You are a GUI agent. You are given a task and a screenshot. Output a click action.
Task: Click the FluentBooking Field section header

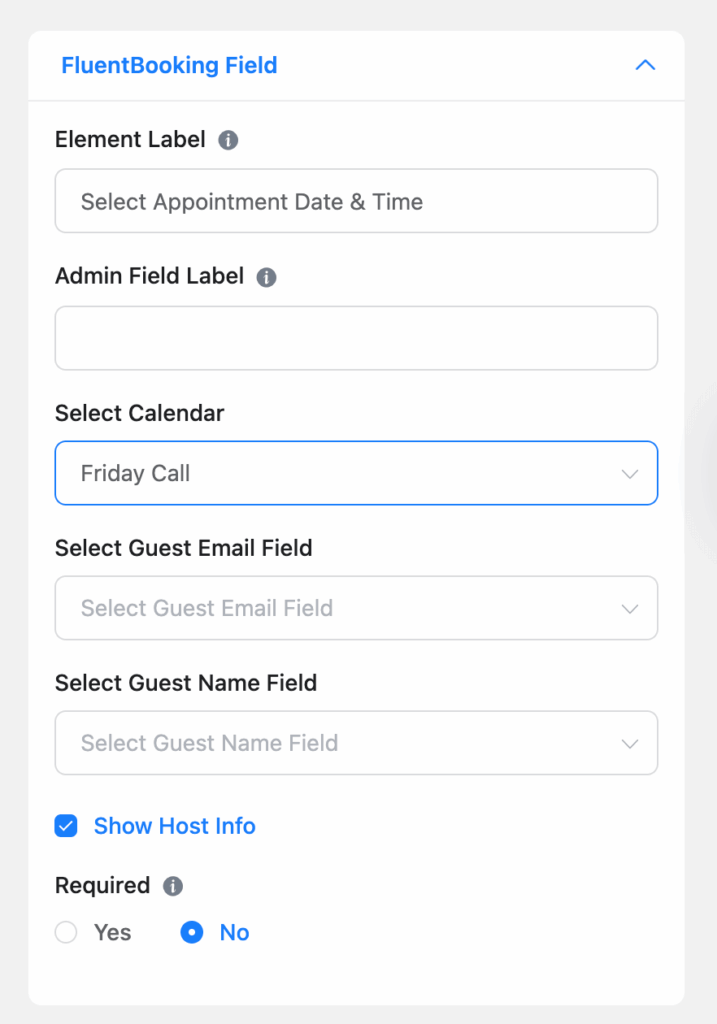(169, 65)
